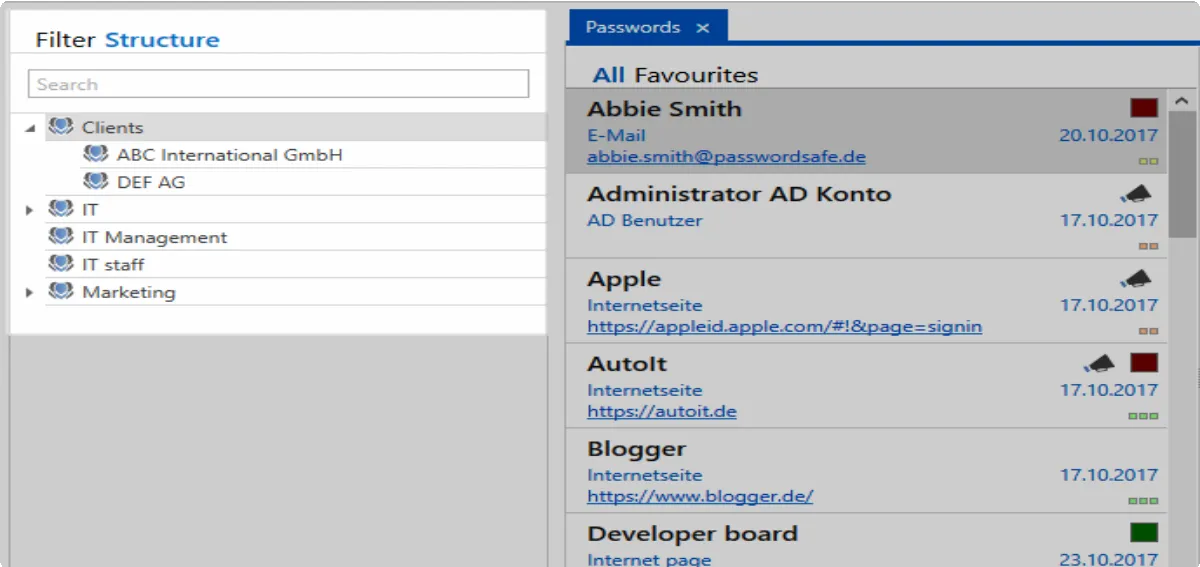Open the abbie.smith@passwordsafe.de email link
The width and height of the screenshot is (1200, 567).
(x=726, y=157)
